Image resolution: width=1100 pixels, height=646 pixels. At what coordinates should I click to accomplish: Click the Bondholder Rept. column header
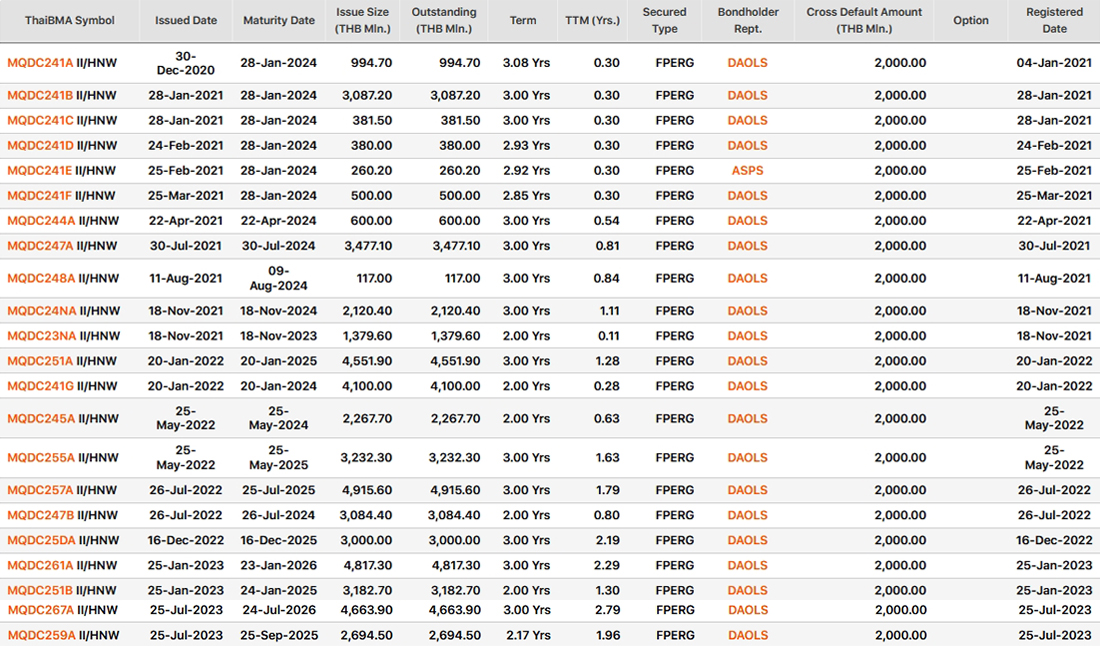pos(748,20)
